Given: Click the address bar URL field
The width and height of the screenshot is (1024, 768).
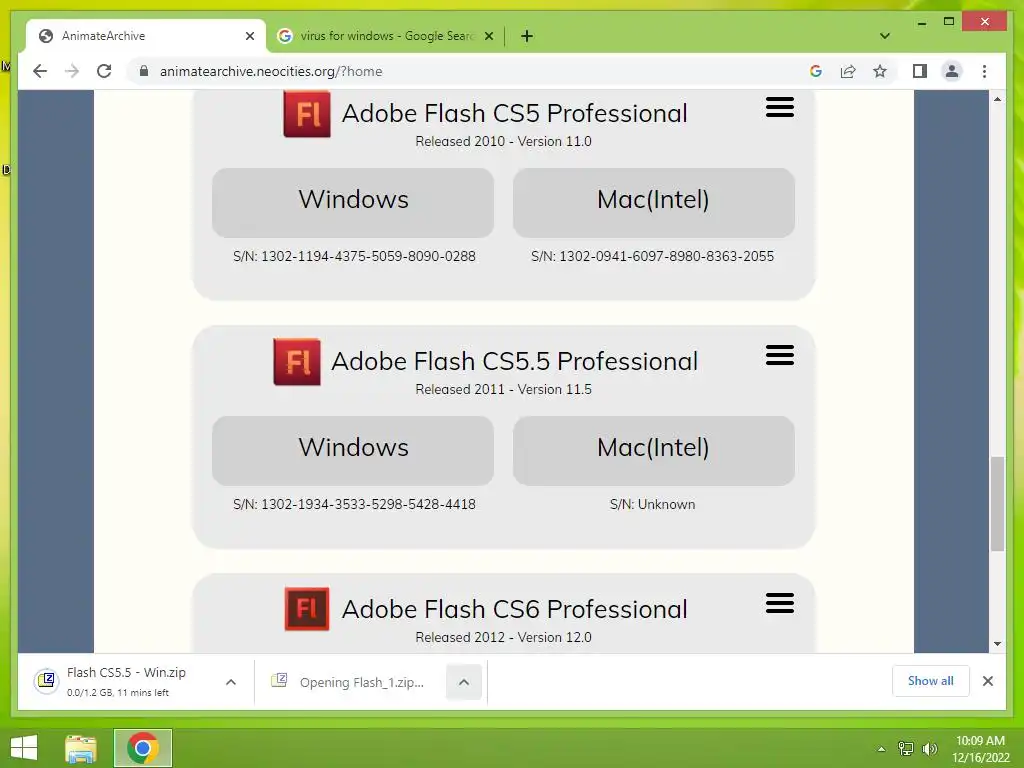Looking at the screenshot, I should 457,71.
